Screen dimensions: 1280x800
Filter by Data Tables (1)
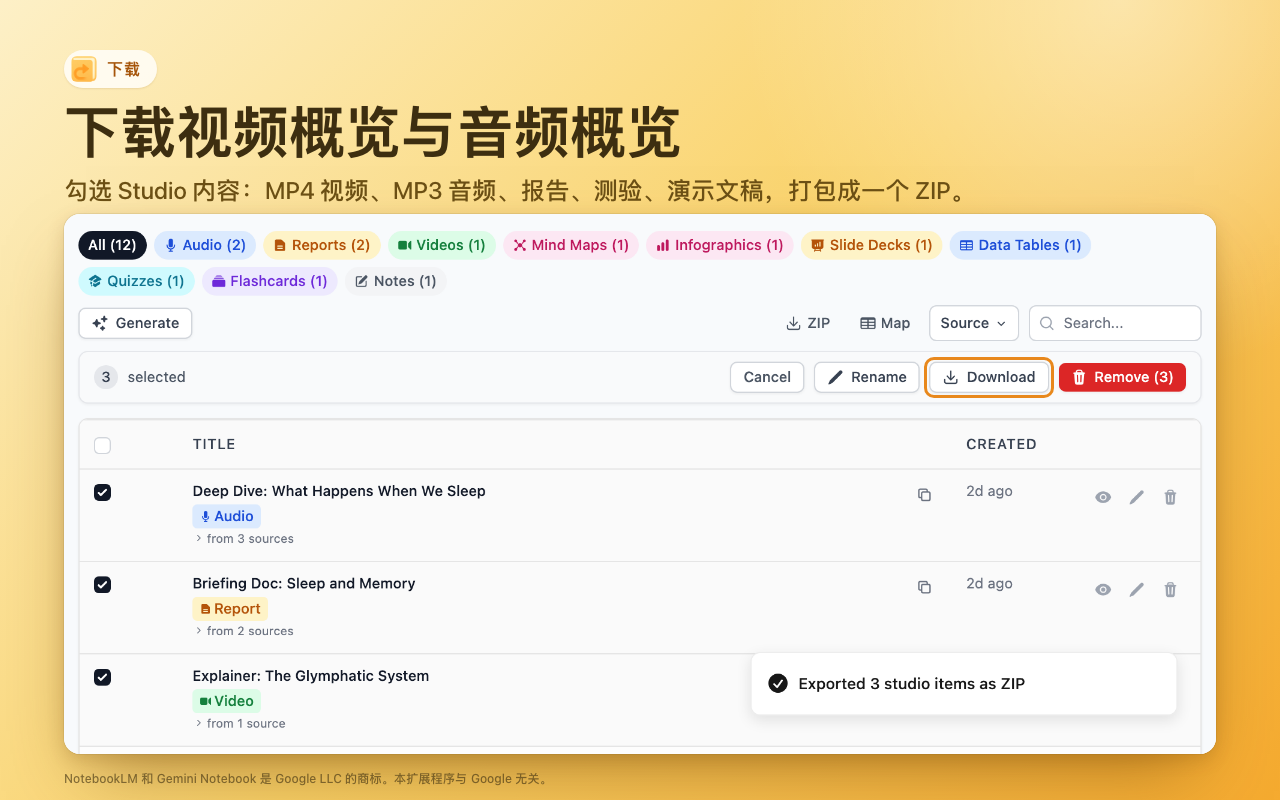[1020, 245]
